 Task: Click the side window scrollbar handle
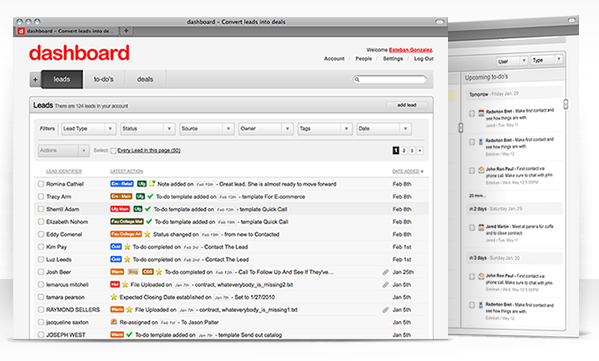(x=566, y=104)
